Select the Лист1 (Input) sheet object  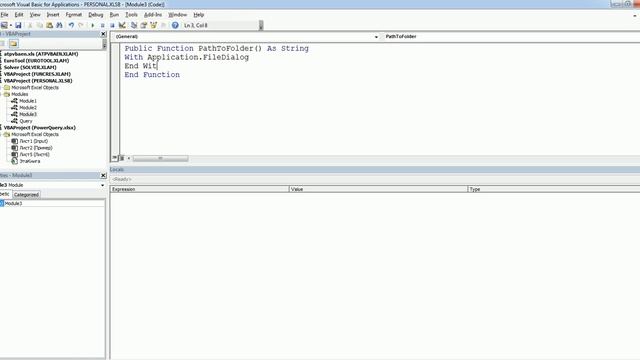(x=33, y=141)
